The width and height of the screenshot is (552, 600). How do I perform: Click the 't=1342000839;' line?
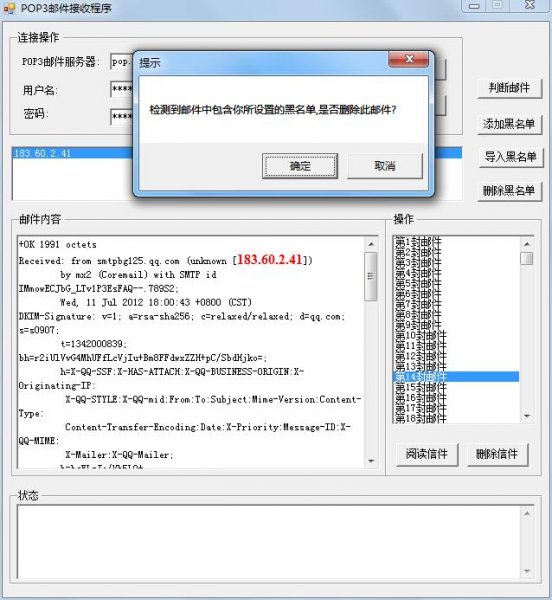[94, 344]
